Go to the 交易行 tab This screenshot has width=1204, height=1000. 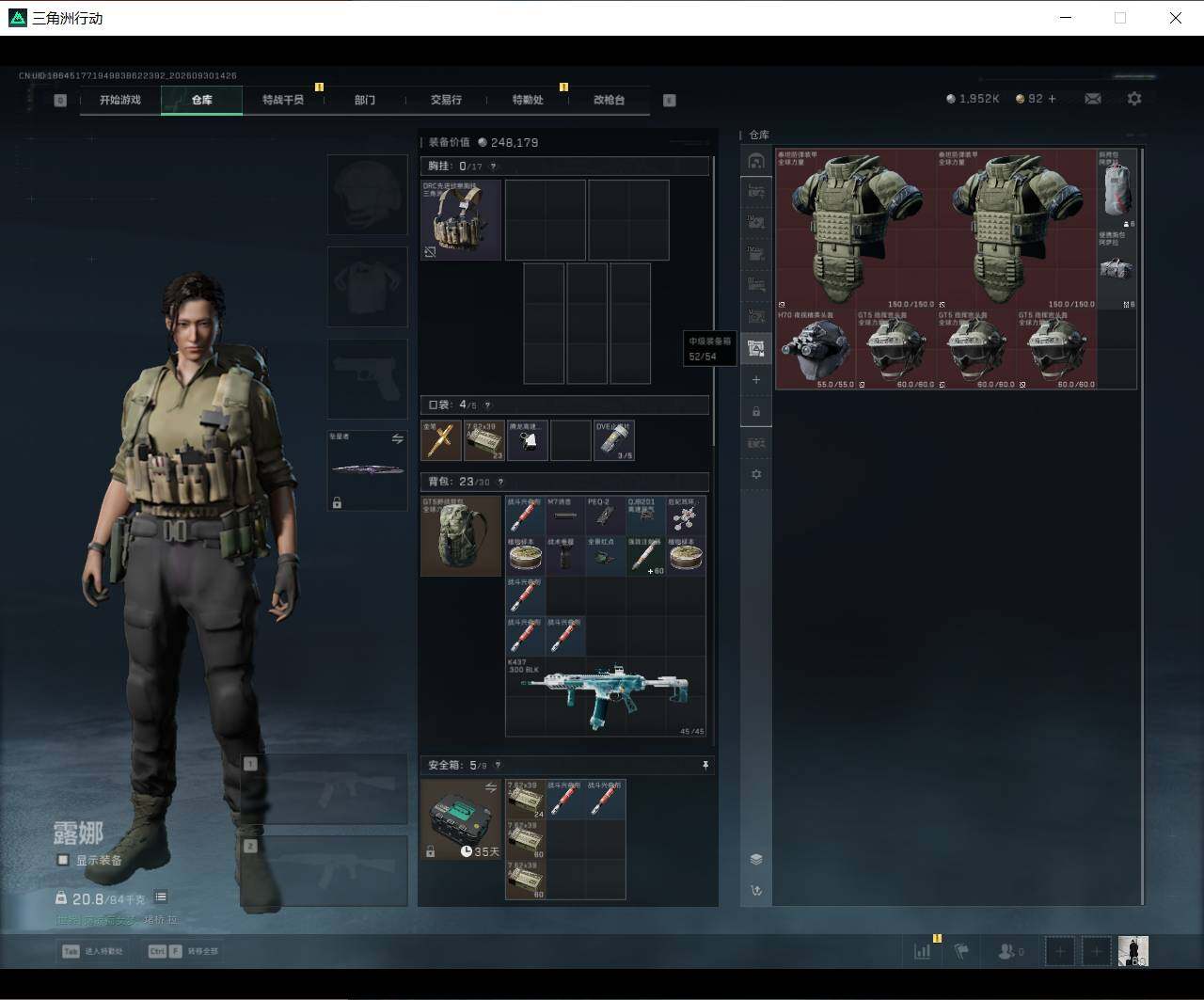pos(446,100)
